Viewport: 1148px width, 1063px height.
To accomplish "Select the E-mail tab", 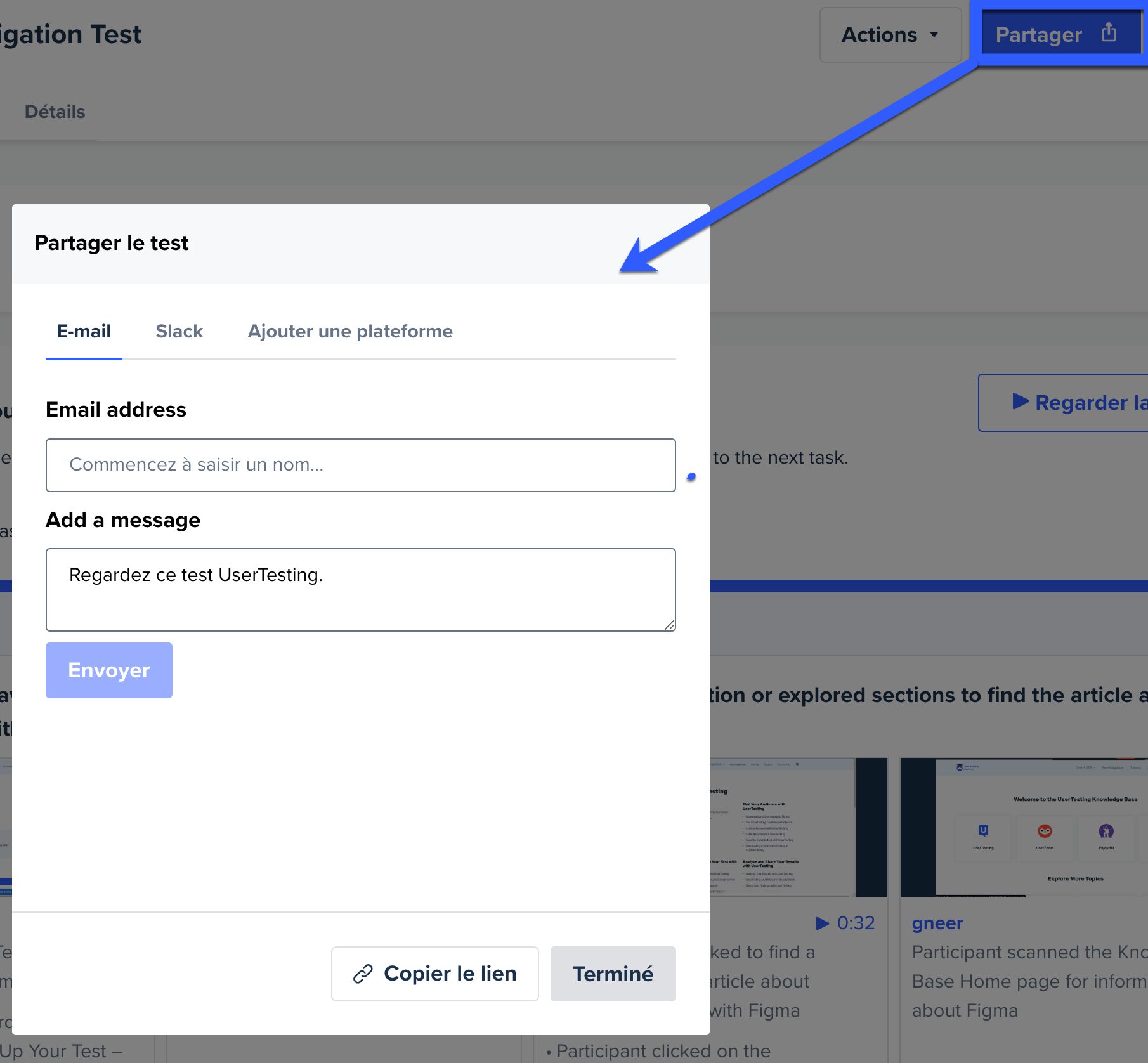I will click(84, 331).
